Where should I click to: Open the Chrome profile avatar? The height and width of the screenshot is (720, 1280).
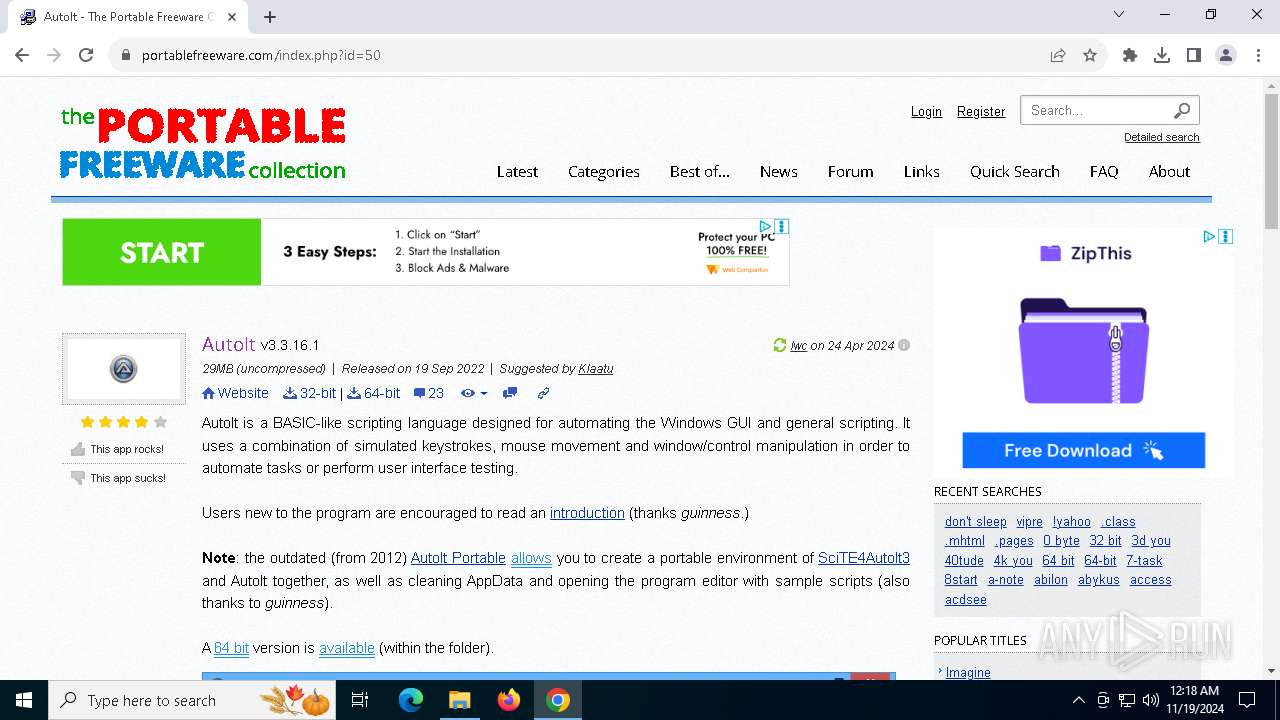[1226, 55]
